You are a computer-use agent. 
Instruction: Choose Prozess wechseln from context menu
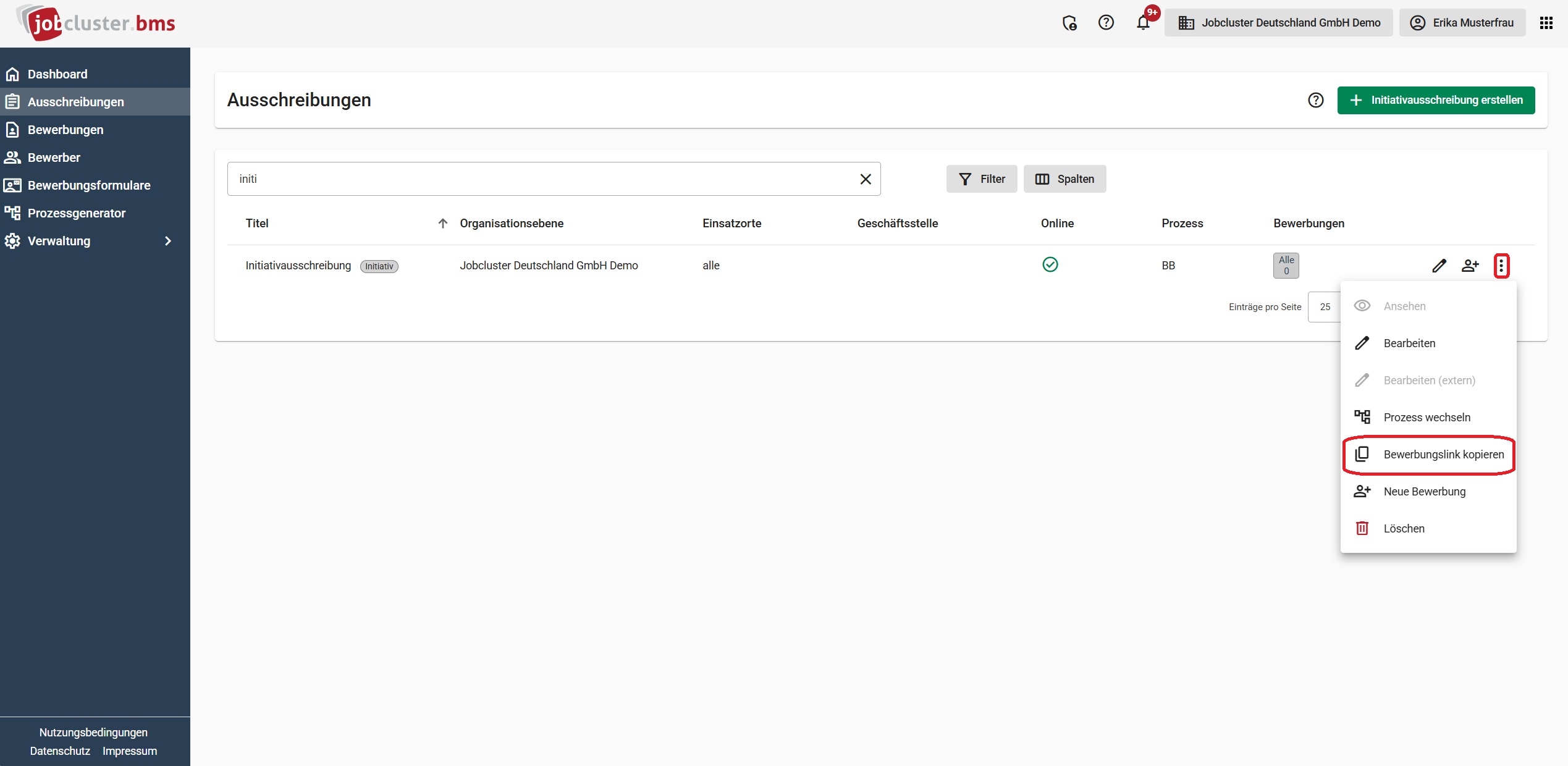point(1427,418)
